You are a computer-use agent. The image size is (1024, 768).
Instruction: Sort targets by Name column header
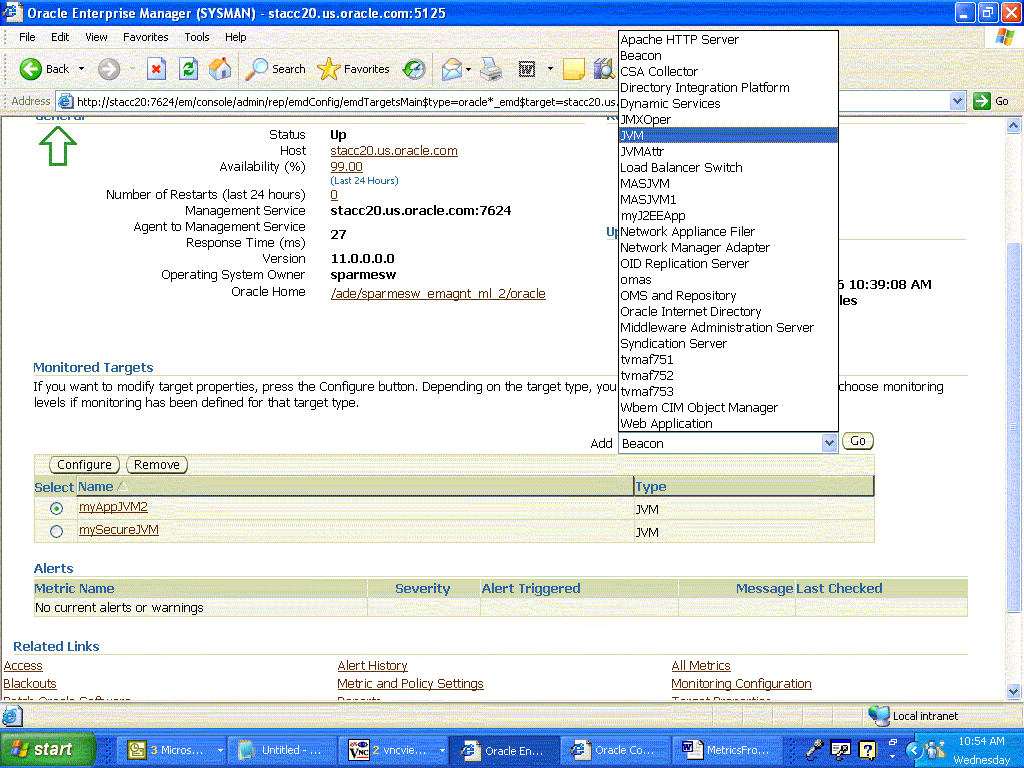tap(95, 487)
